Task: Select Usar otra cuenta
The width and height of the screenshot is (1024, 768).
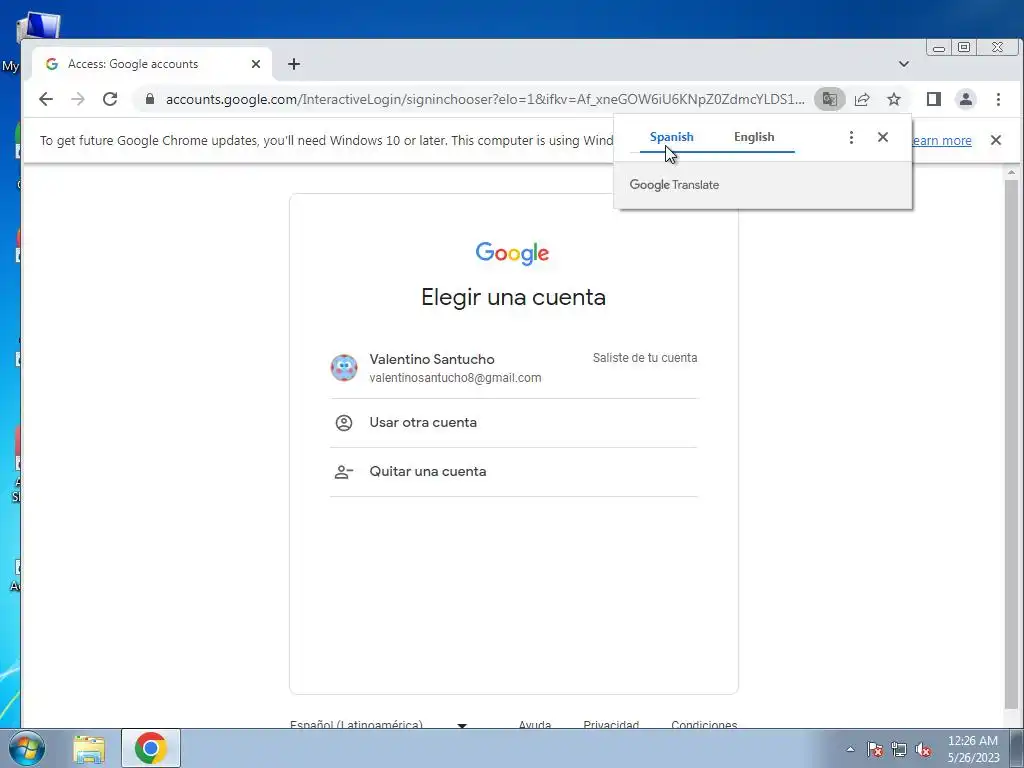Action: coord(514,423)
